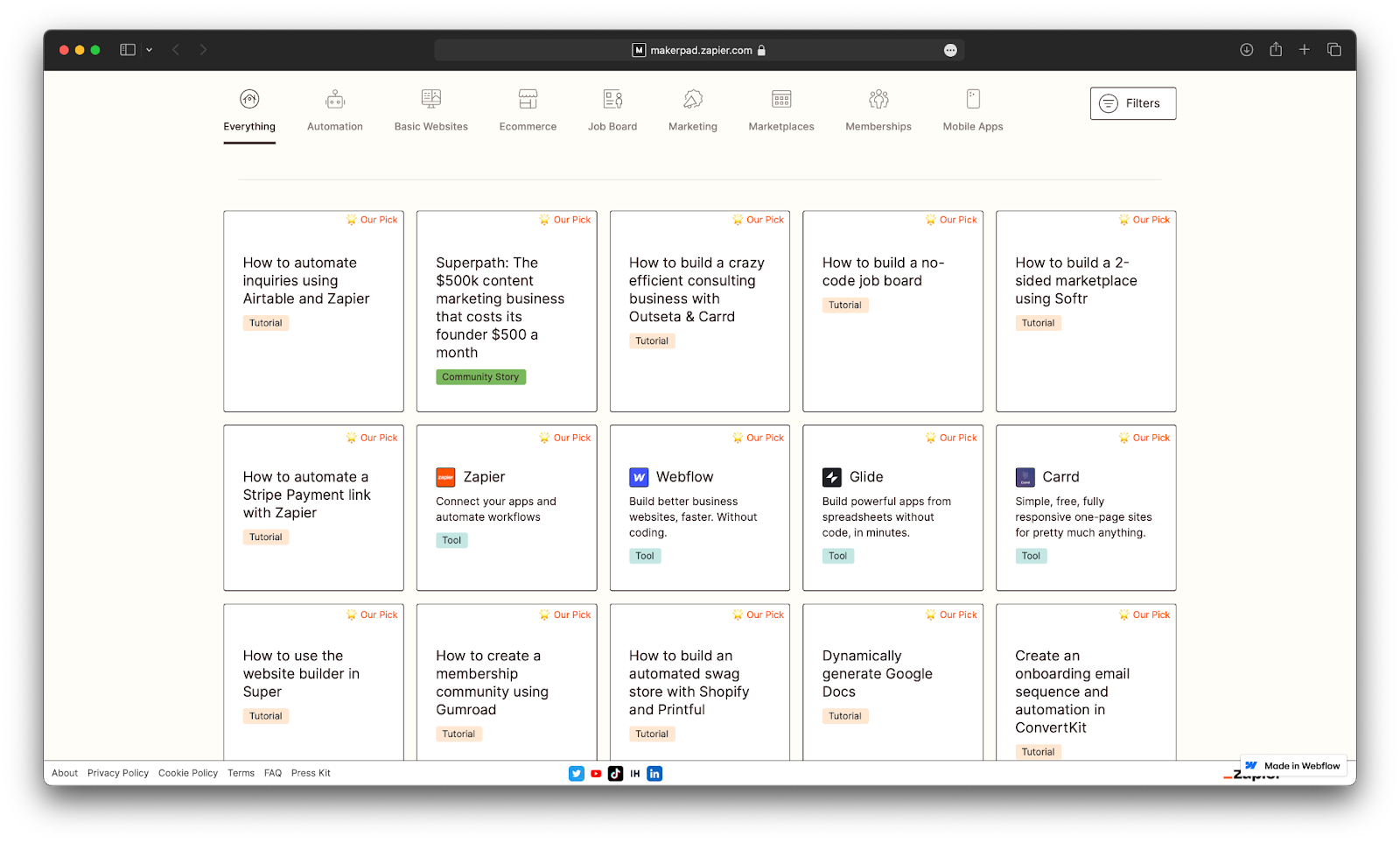Screen dimensions: 1400x843
Task: Open the Ecommerce storefront icon
Action: (x=528, y=99)
